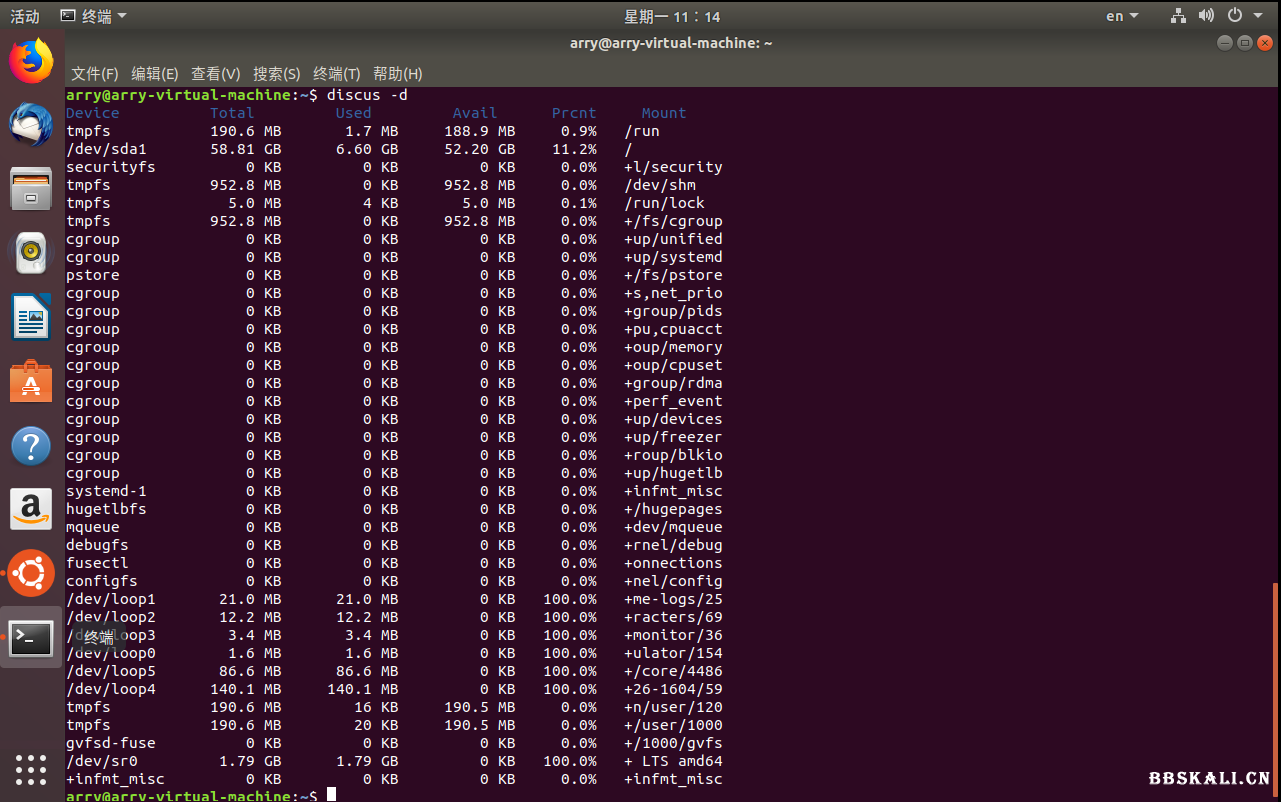
Task: Open the 帮助(H) menu
Action: click(x=398, y=74)
